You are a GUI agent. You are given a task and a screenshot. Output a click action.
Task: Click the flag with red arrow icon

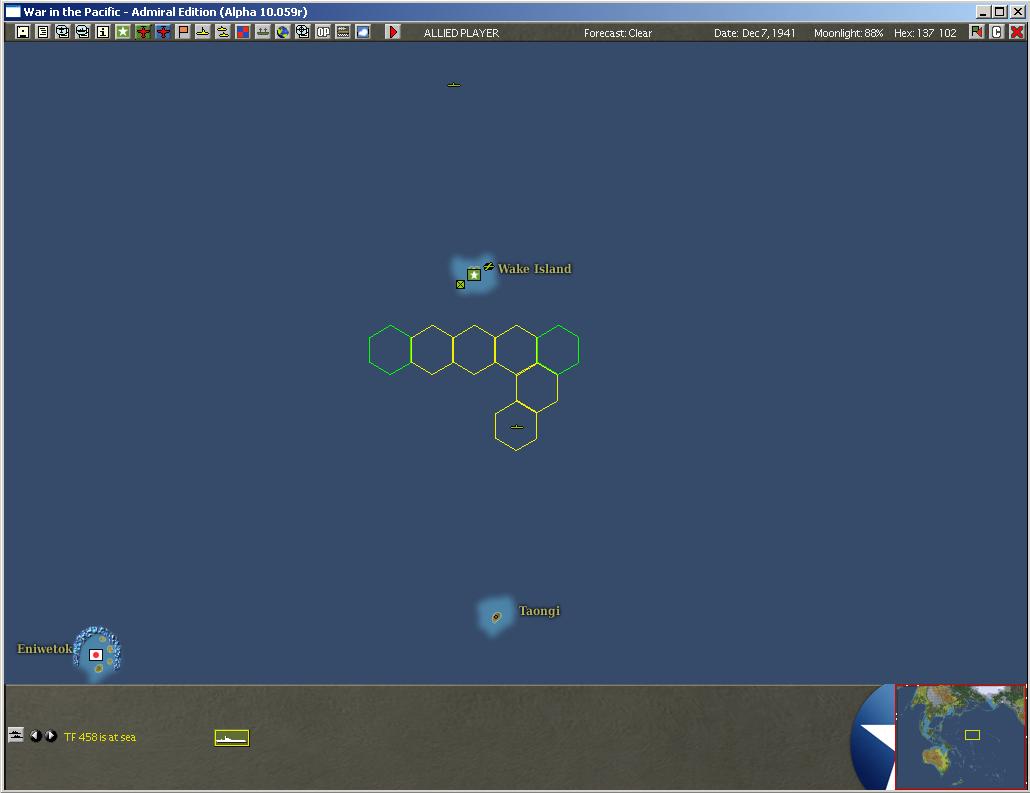[x=977, y=32]
